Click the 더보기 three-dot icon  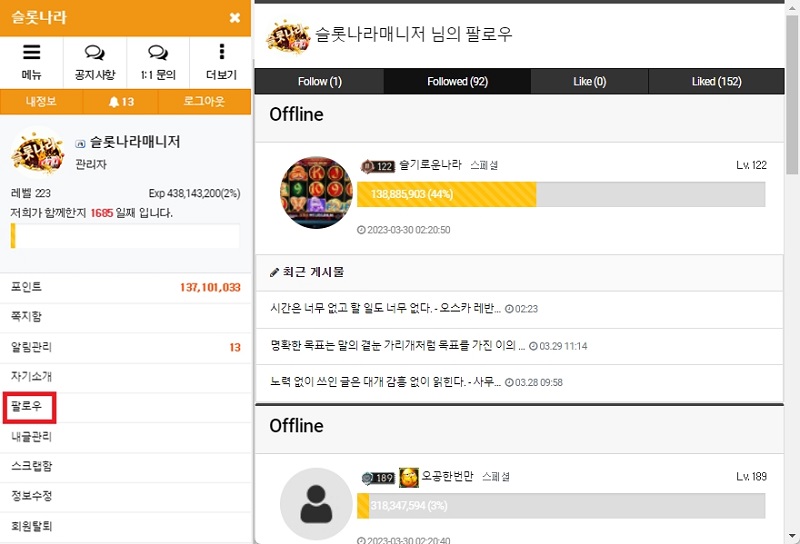(221, 52)
